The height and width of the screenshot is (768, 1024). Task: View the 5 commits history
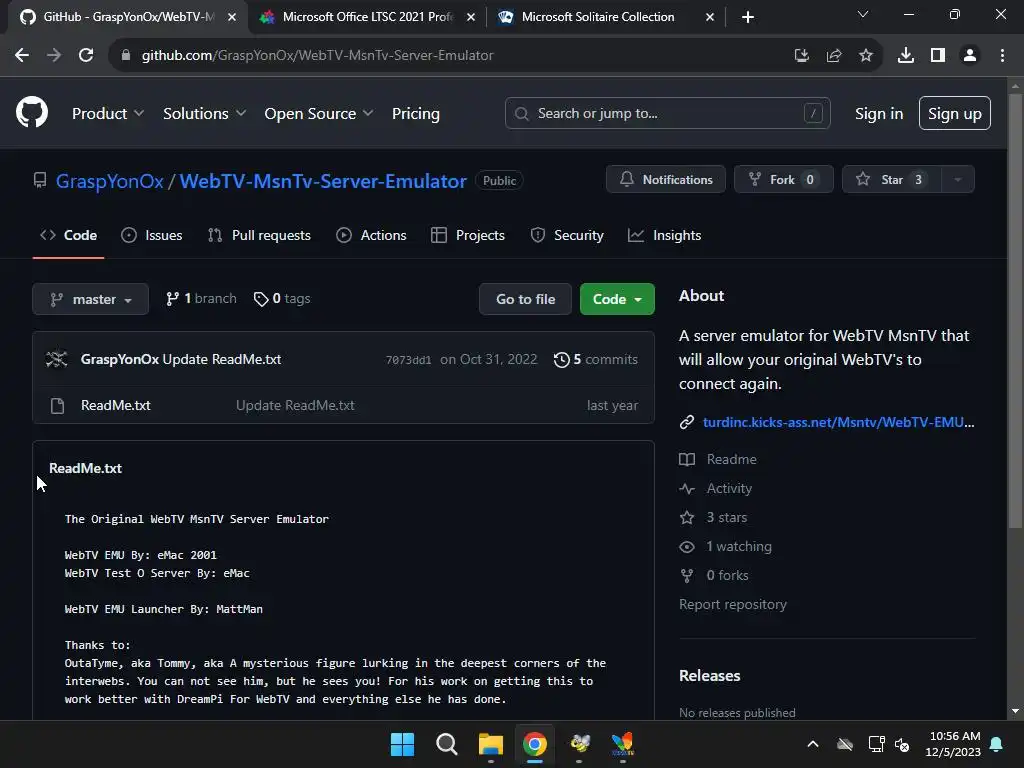(596, 359)
